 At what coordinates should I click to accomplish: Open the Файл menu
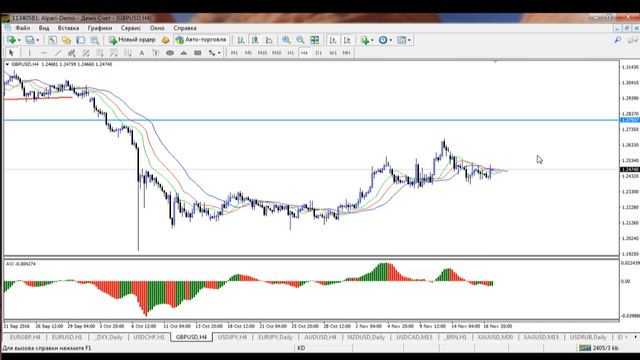pyautogui.click(x=23, y=28)
